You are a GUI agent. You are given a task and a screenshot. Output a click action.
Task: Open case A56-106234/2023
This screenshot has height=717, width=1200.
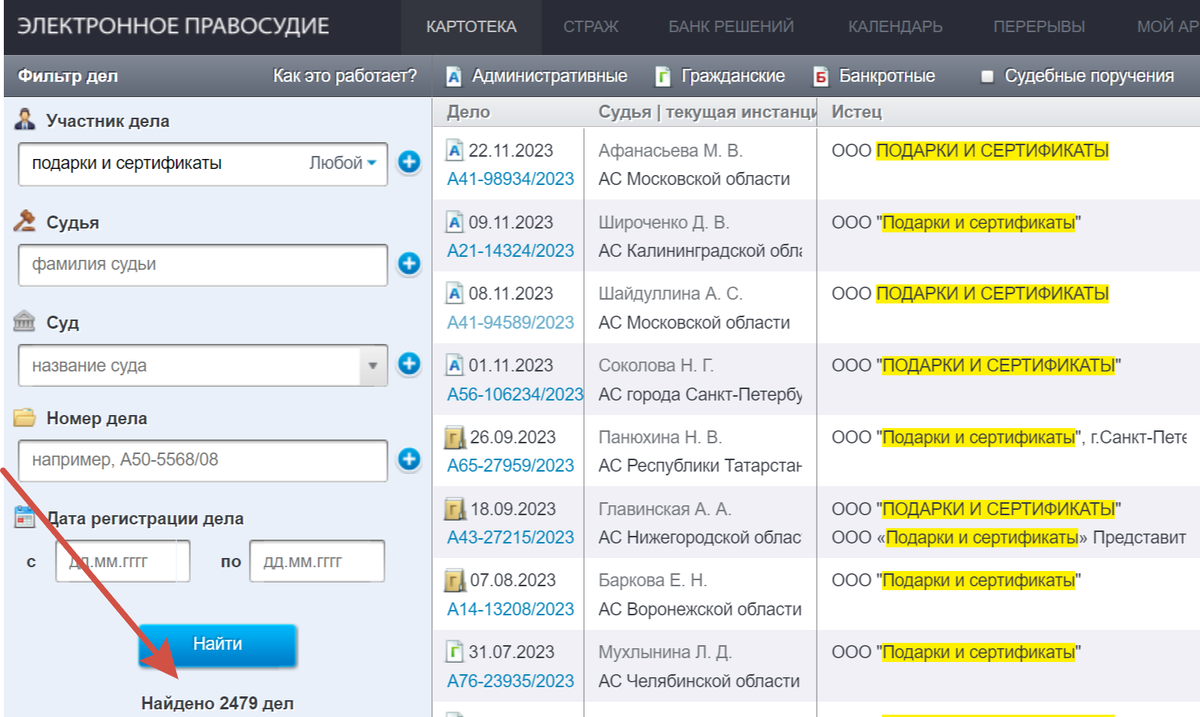point(515,394)
